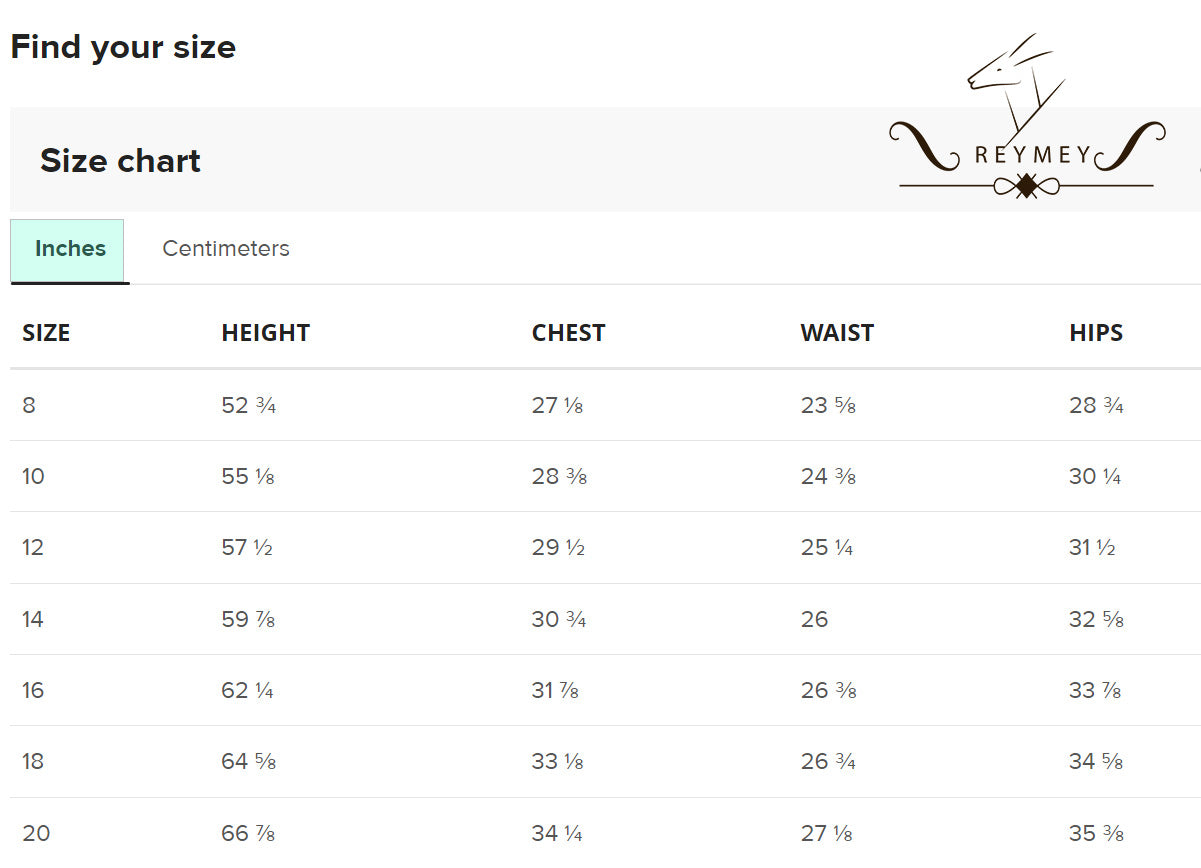Select size 14 row label

tap(33, 619)
